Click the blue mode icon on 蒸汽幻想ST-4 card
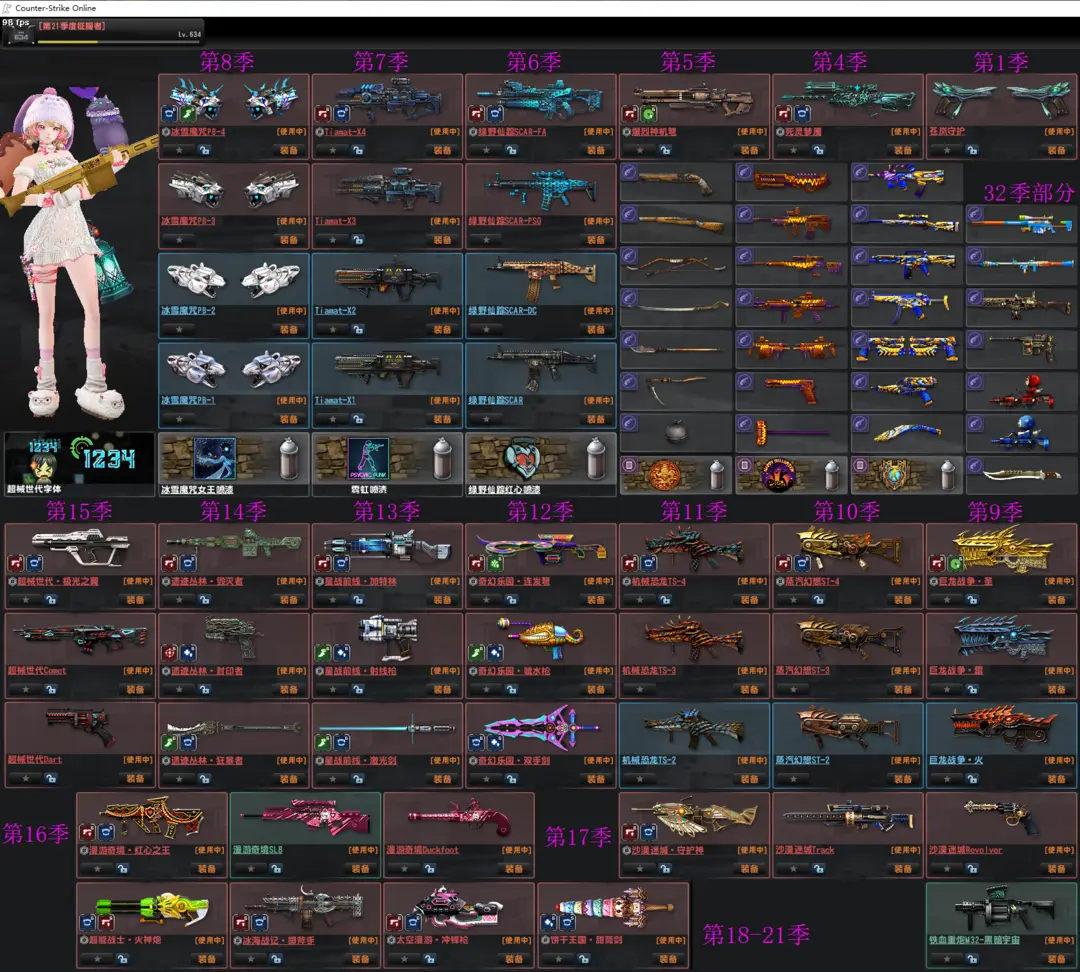Viewport: 1080px width, 972px height. click(802, 563)
